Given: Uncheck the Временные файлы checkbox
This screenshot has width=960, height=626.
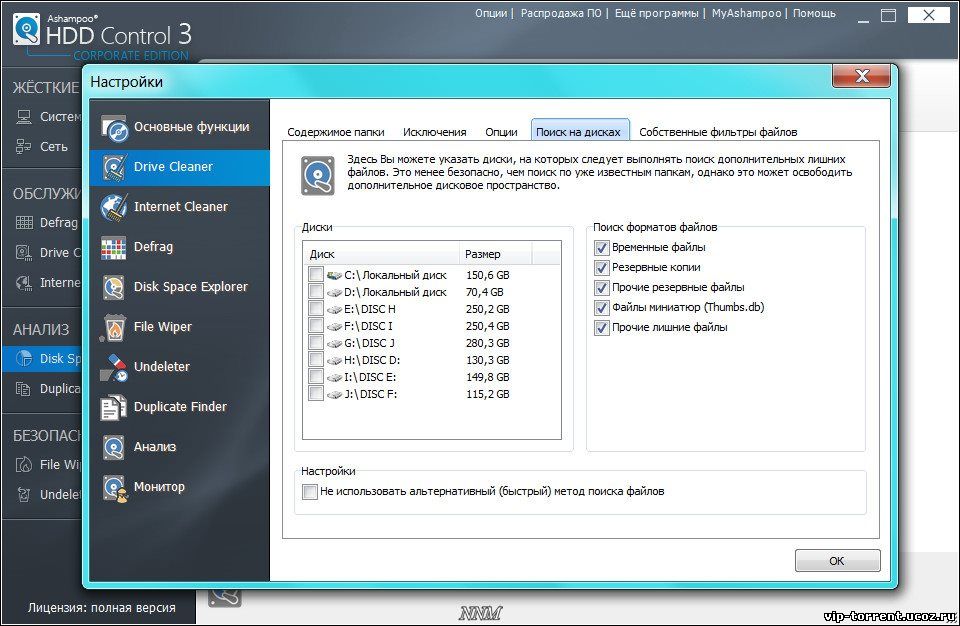Looking at the screenshot, I should (602, 247).
